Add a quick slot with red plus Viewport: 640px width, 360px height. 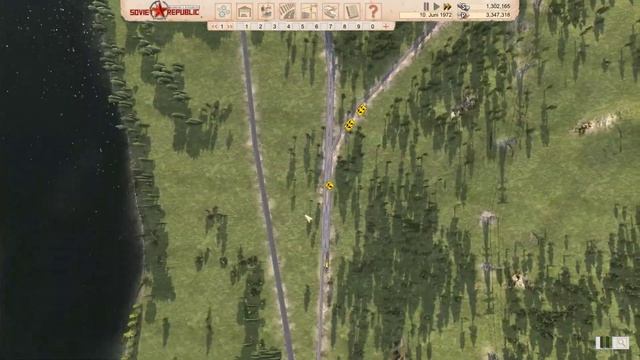386,27
